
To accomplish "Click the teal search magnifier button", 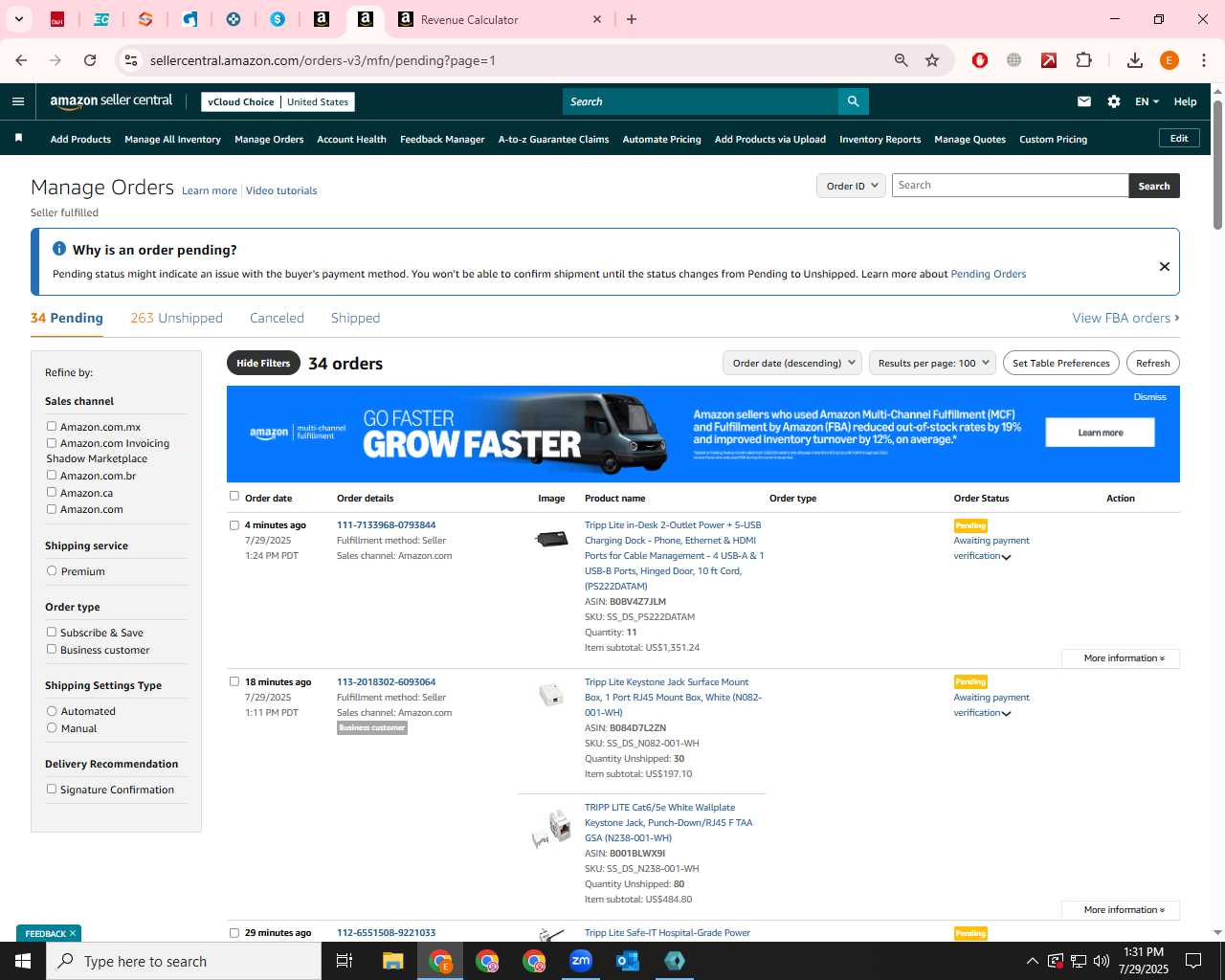I will click(853, 101).
